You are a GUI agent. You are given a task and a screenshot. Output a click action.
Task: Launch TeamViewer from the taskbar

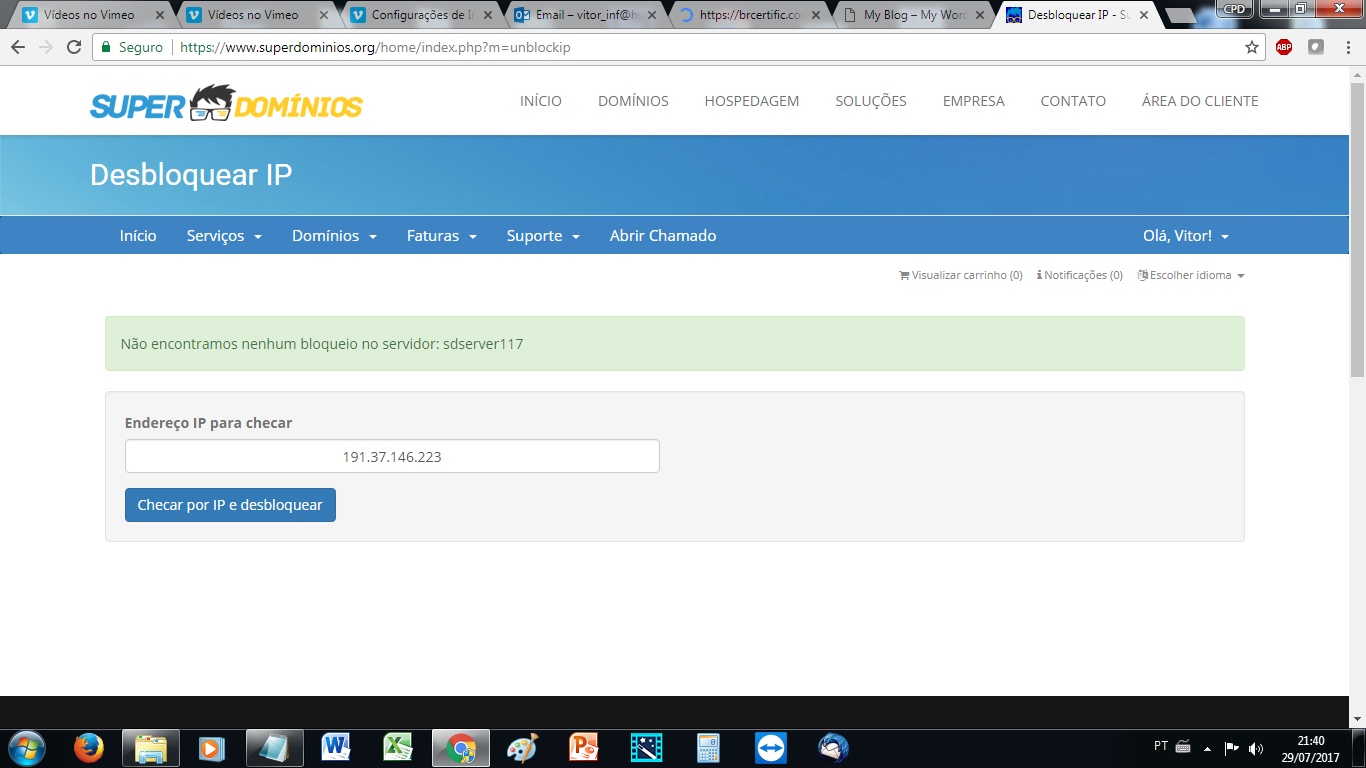click(771, 747)
